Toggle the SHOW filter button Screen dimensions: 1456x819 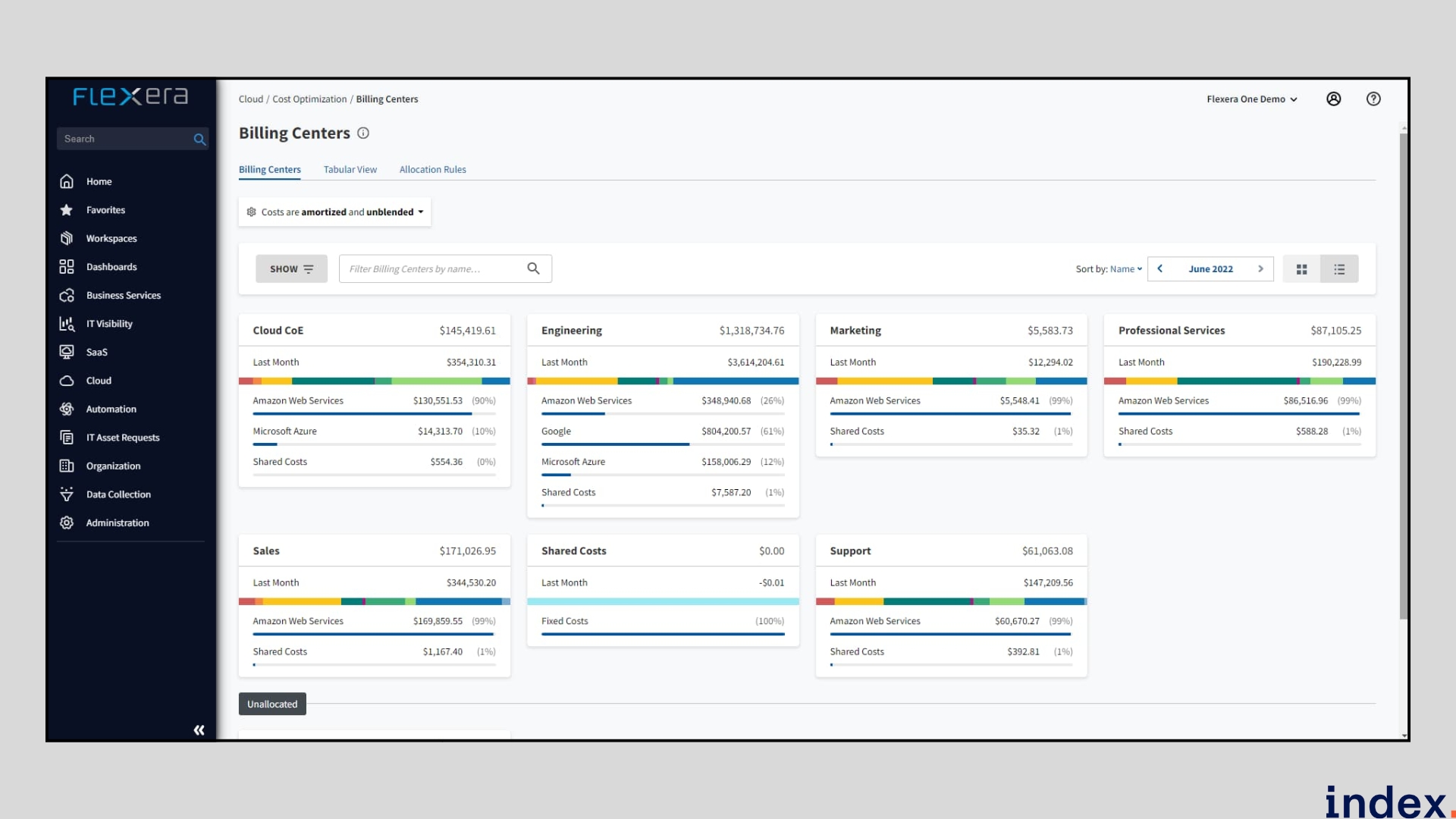291,269
